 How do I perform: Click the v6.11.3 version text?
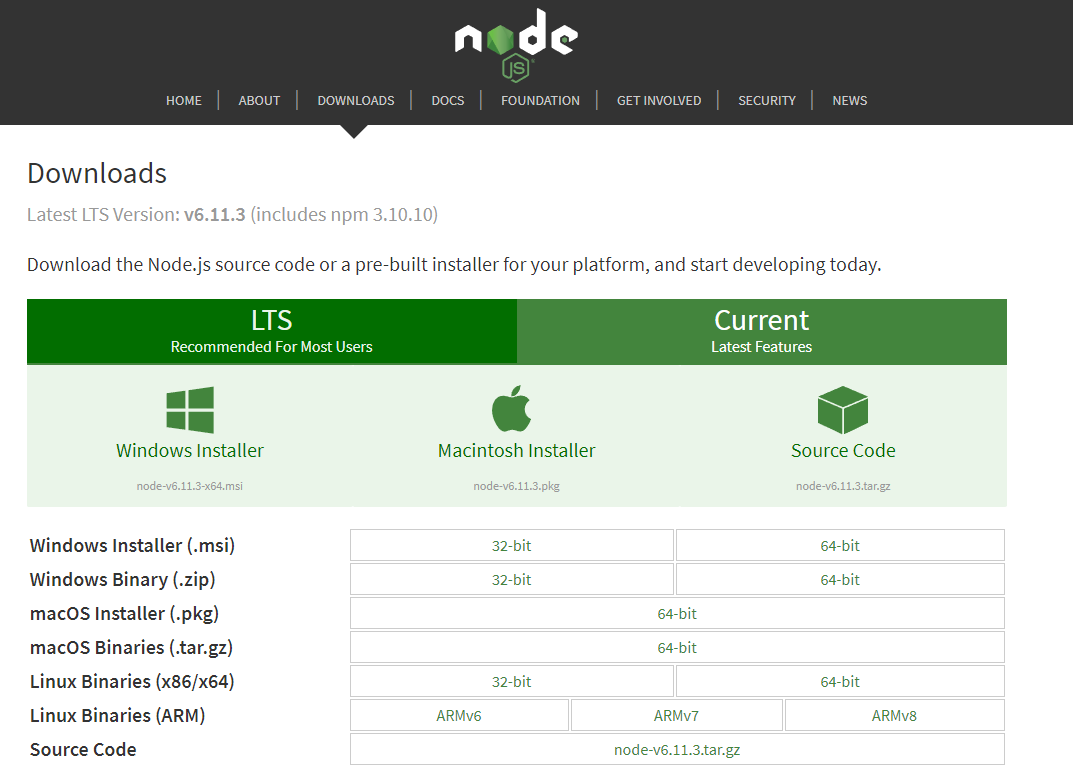point(215,215)
